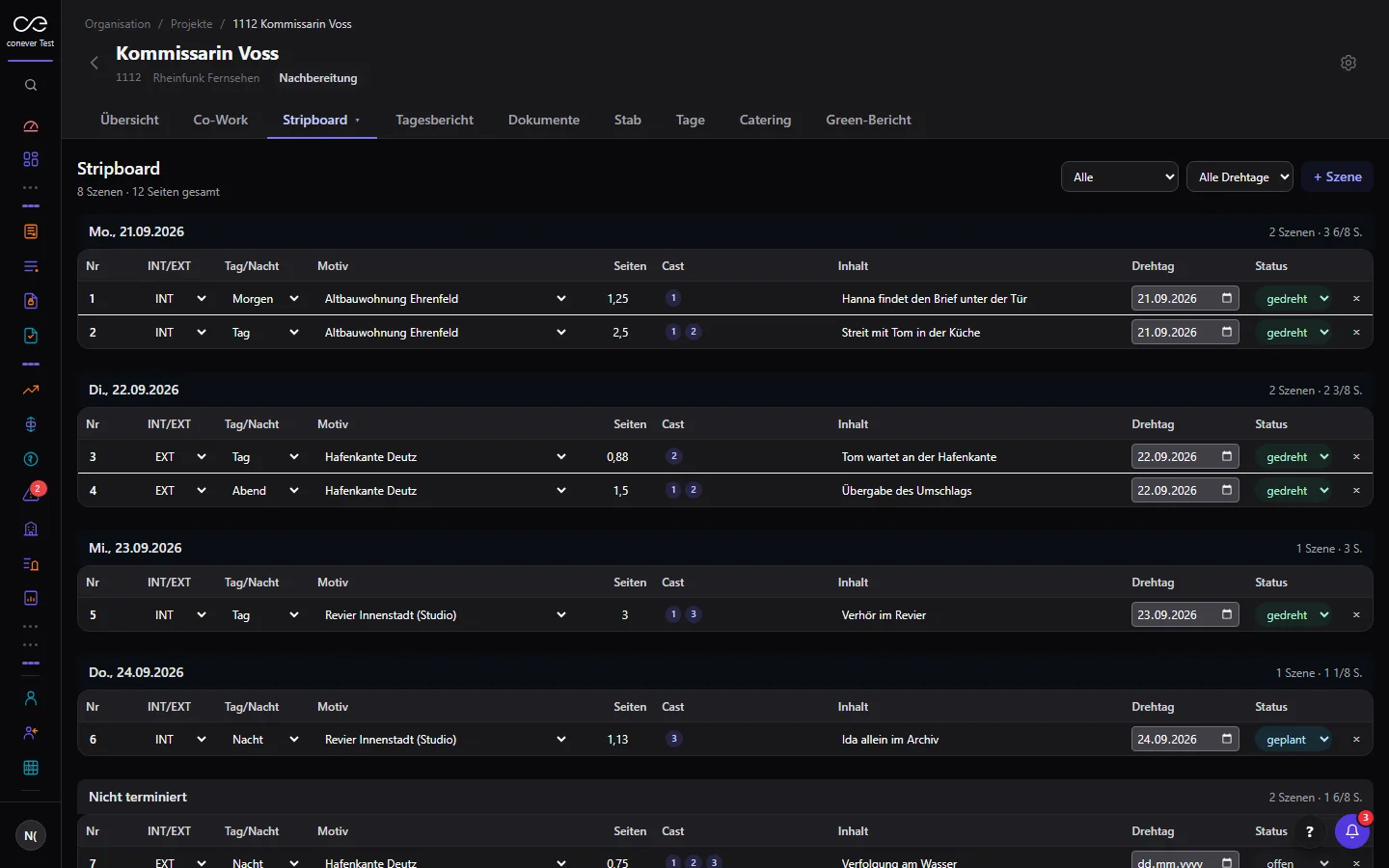
Task: Open project settings with the gear icon
Action: pos(1348,63)
